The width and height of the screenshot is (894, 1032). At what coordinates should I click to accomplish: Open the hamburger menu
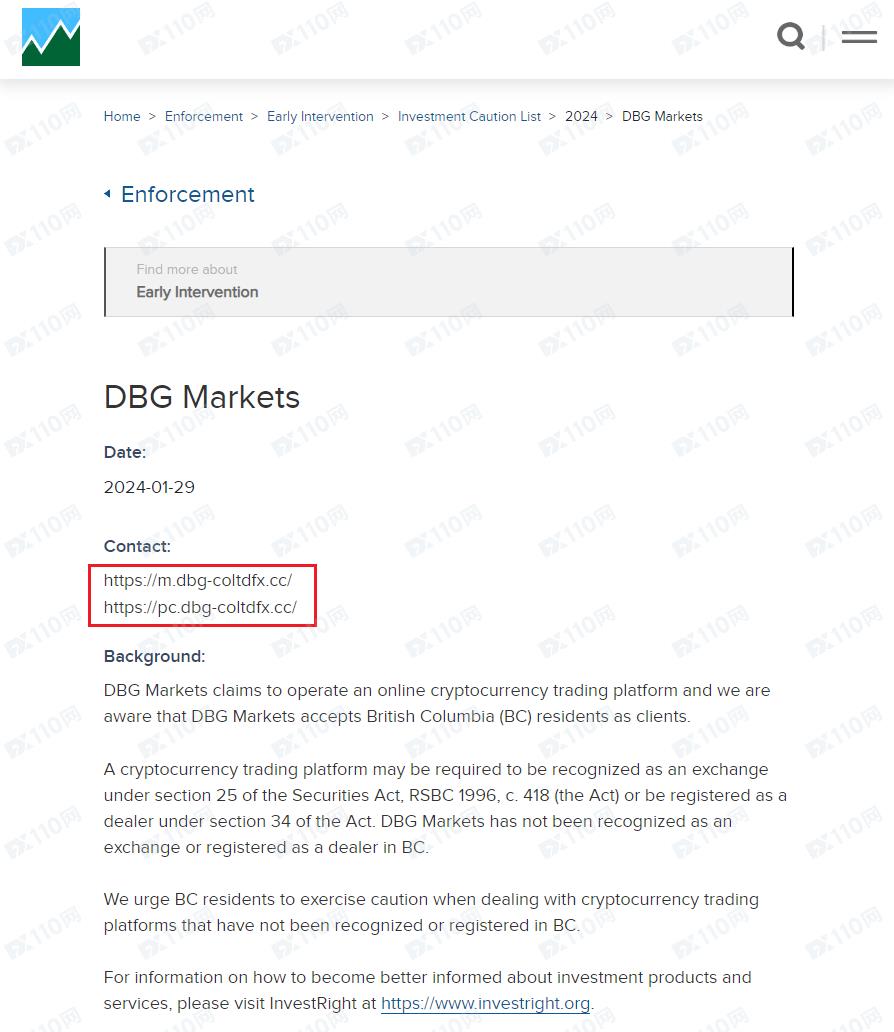(859, 37)
